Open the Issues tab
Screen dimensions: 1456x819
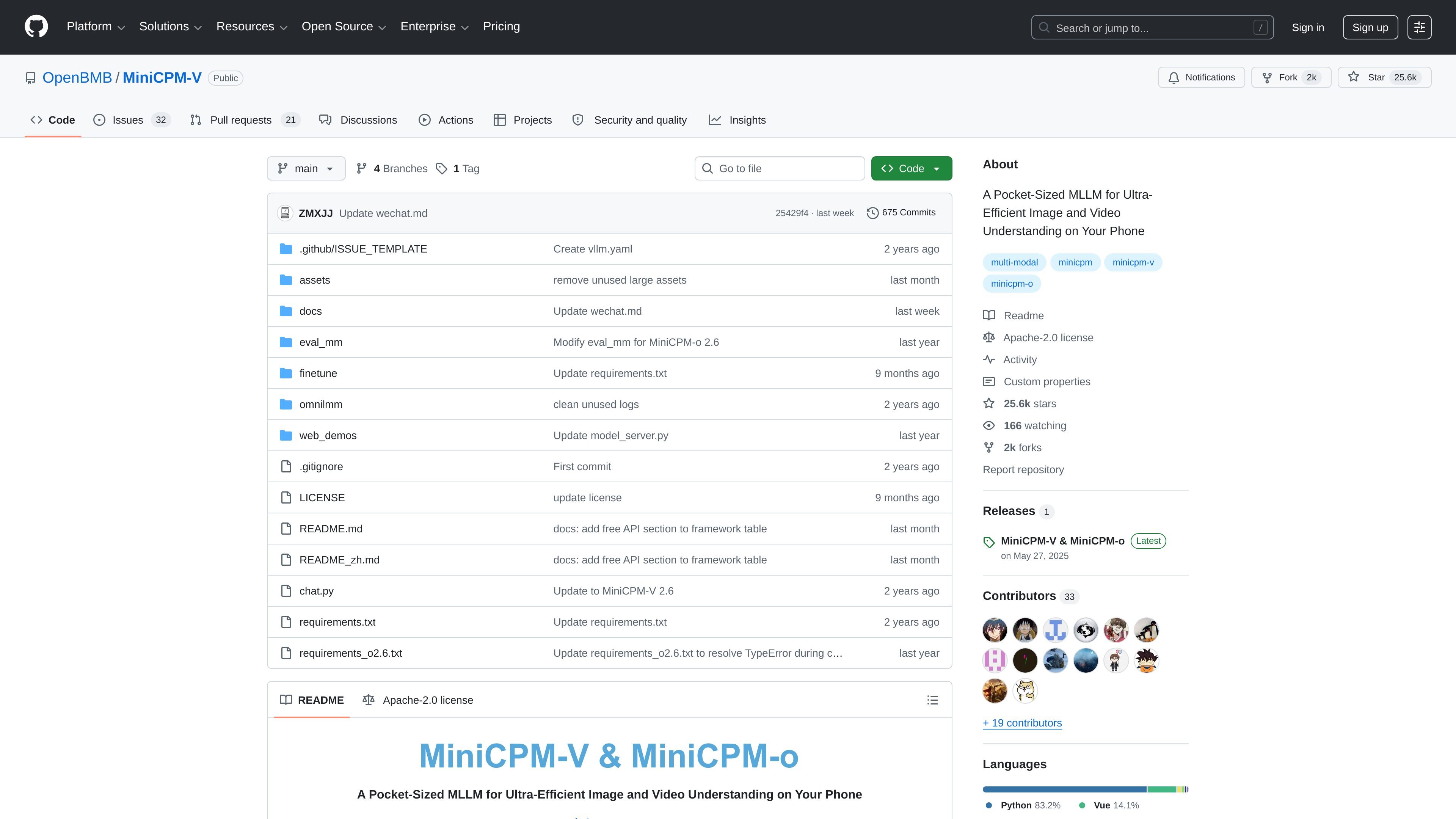coord(132,120)
